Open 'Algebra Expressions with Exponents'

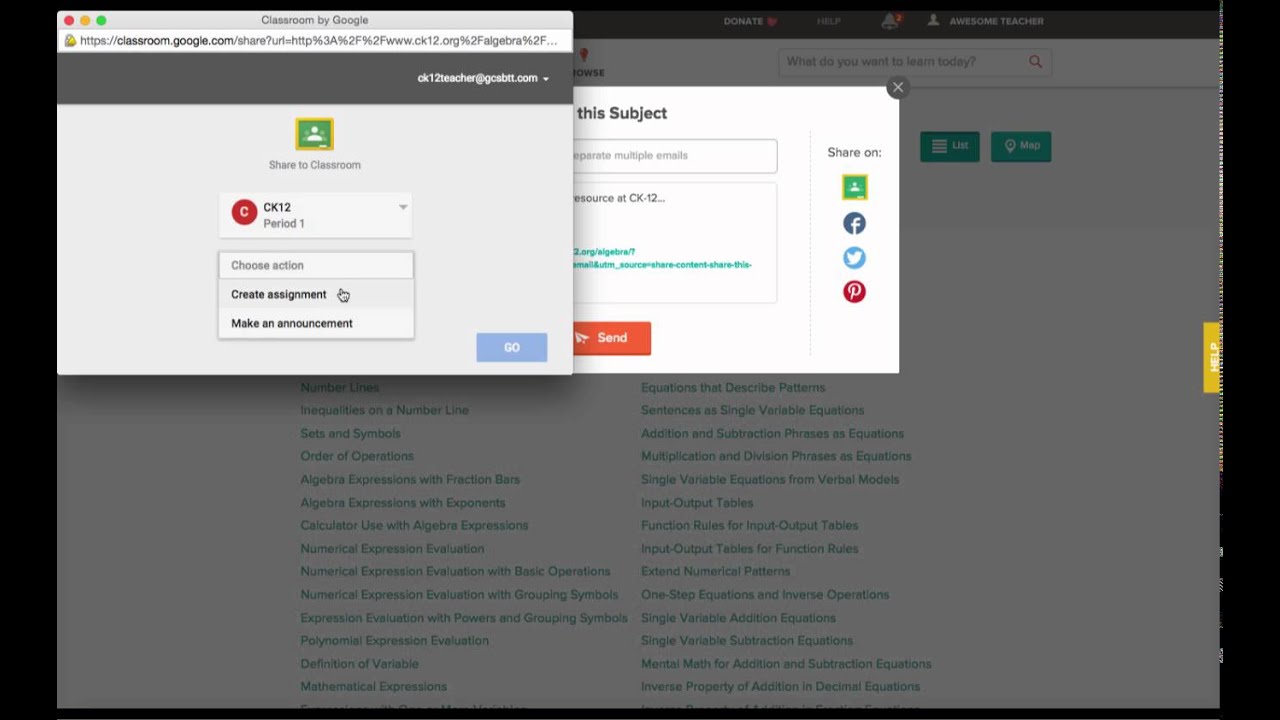pos(403,502)
